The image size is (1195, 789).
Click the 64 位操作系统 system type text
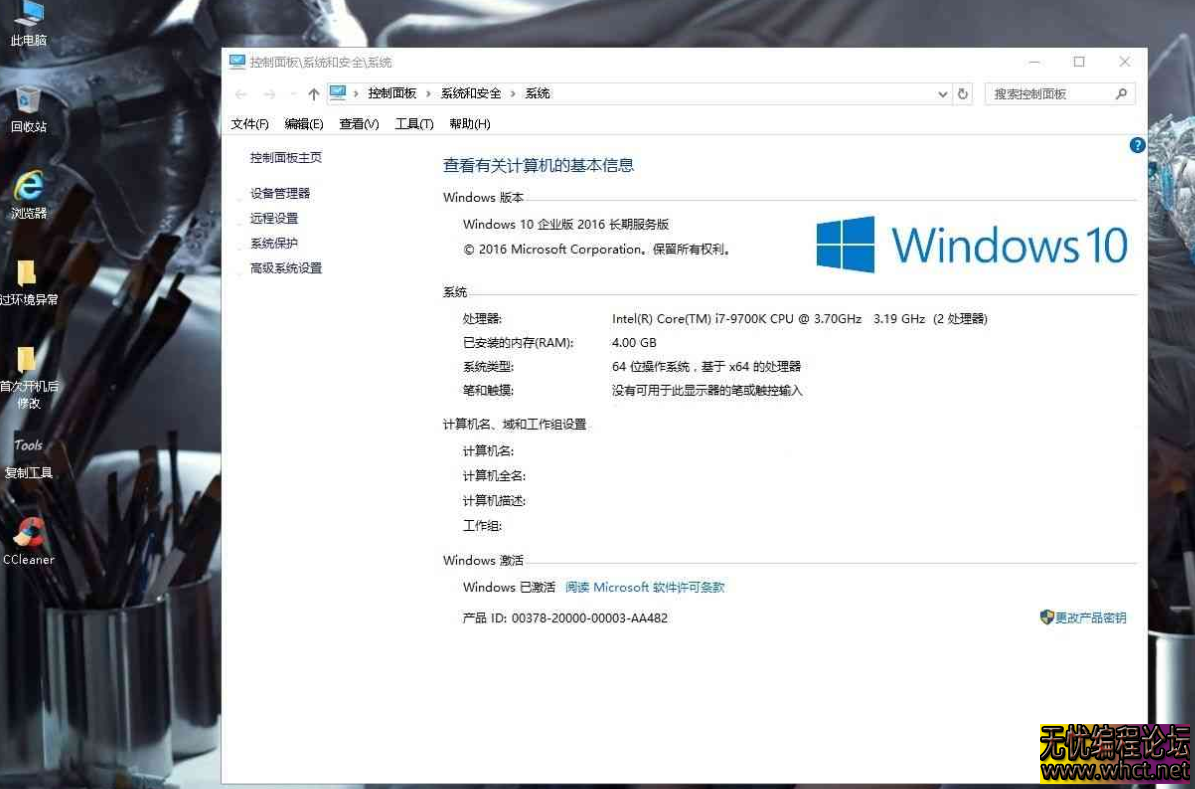click(x=706, y=367)
